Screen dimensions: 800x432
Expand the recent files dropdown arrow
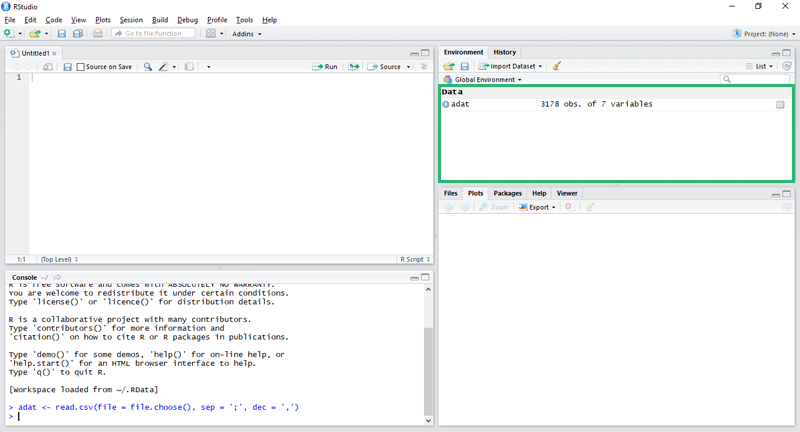[x=46, y=34]
